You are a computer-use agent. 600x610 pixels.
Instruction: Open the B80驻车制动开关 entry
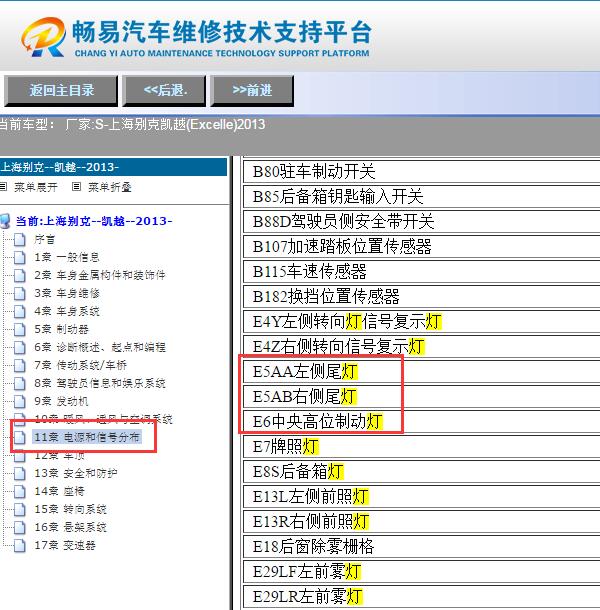[421, 172]
